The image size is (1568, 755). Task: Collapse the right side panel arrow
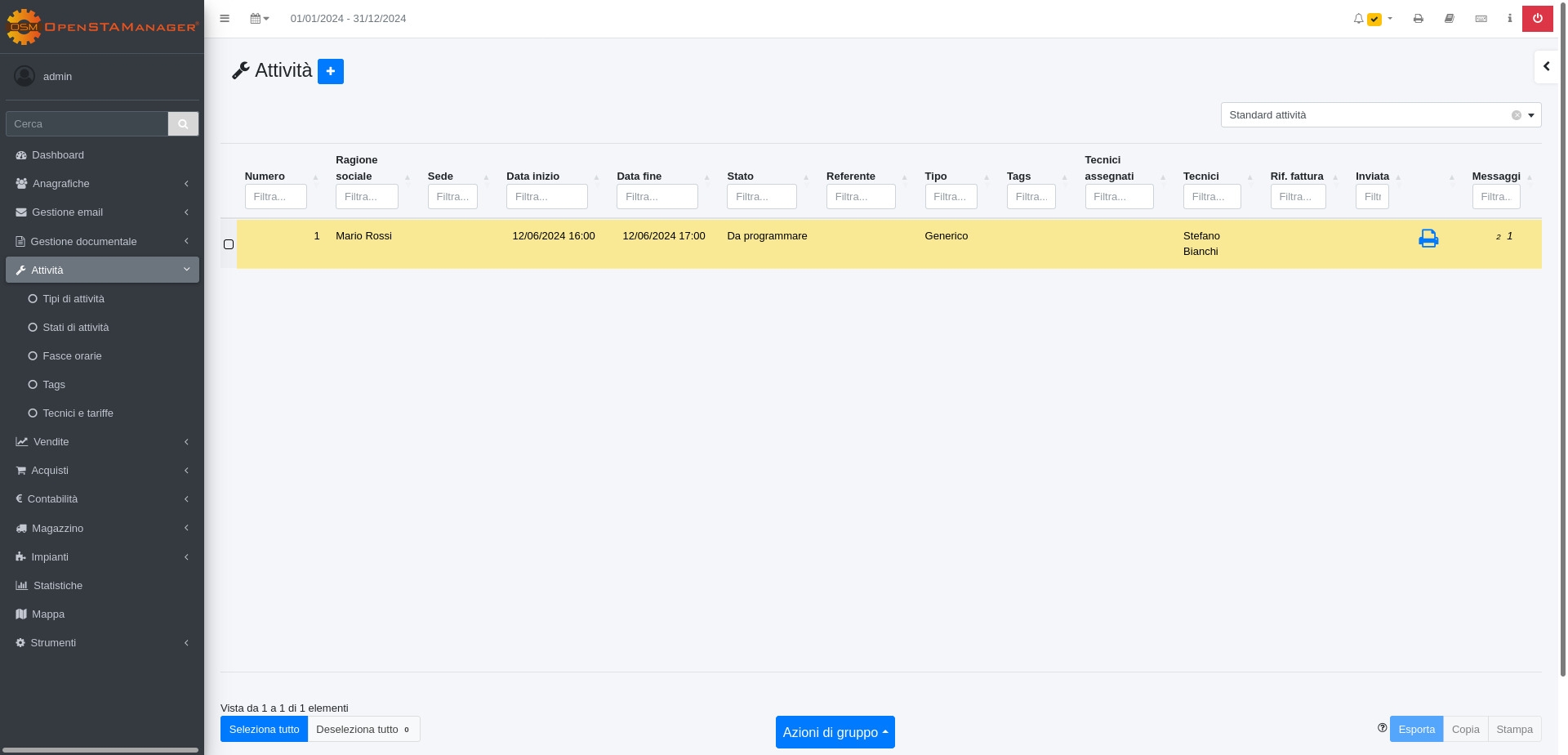pyautogui.click(x=1546, y=67)
